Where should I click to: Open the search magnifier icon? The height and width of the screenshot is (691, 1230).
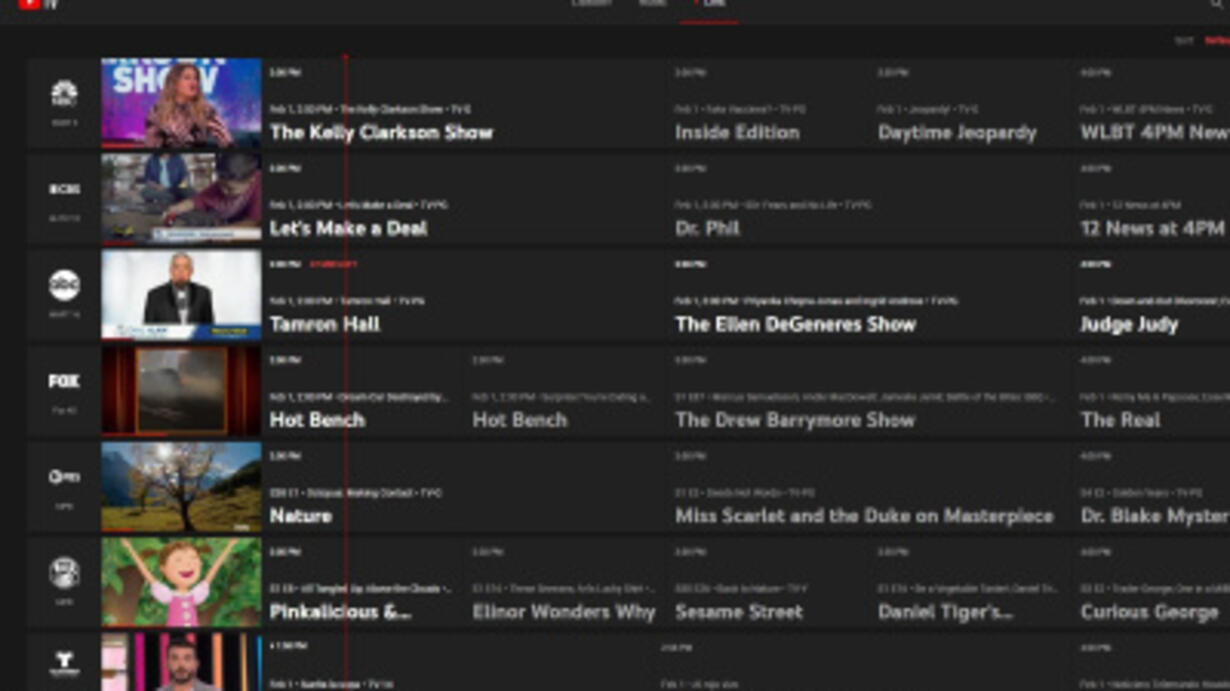point(1217,5)
